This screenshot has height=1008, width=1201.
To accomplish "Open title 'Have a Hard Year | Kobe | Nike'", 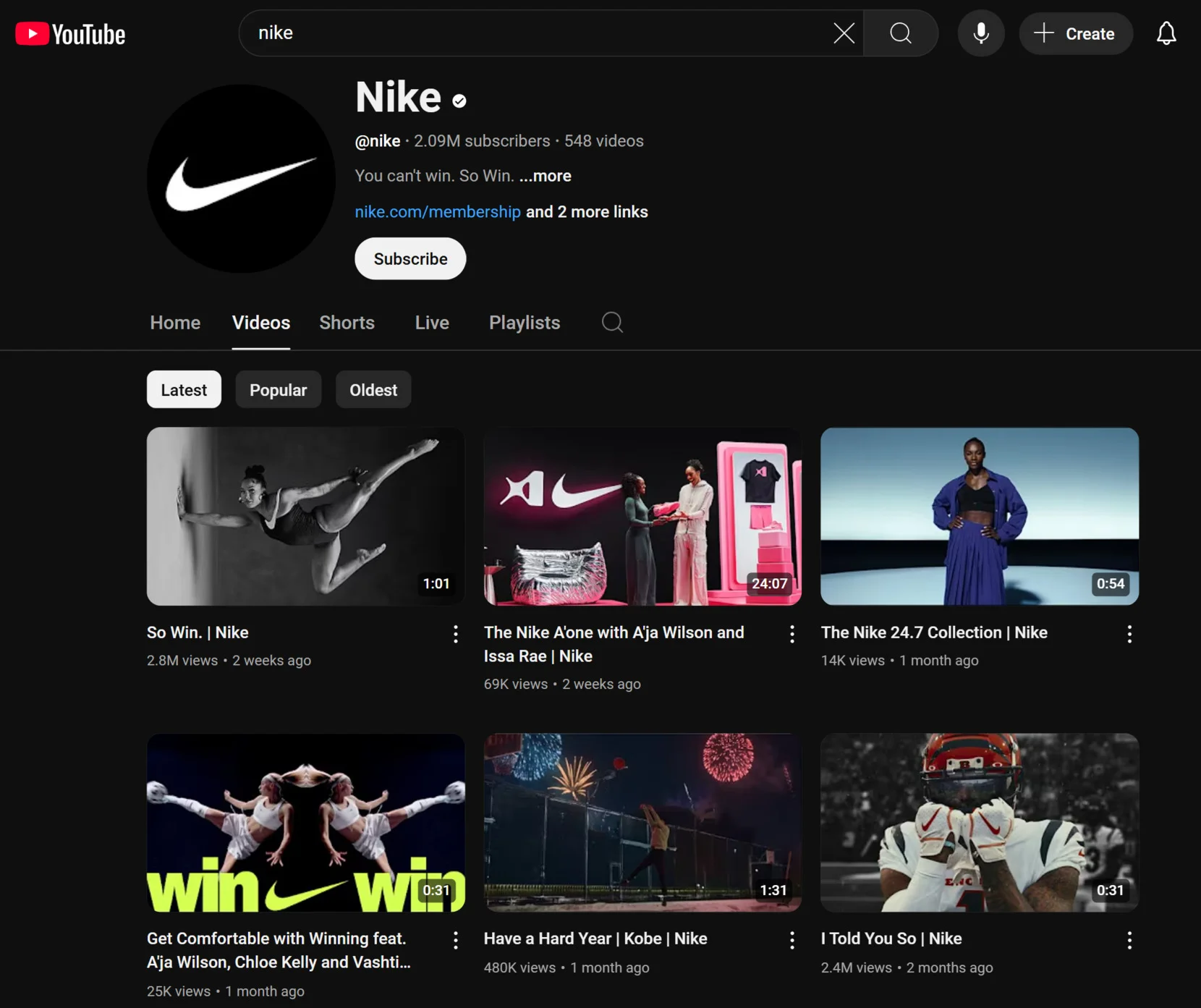I will click(595, 939).
